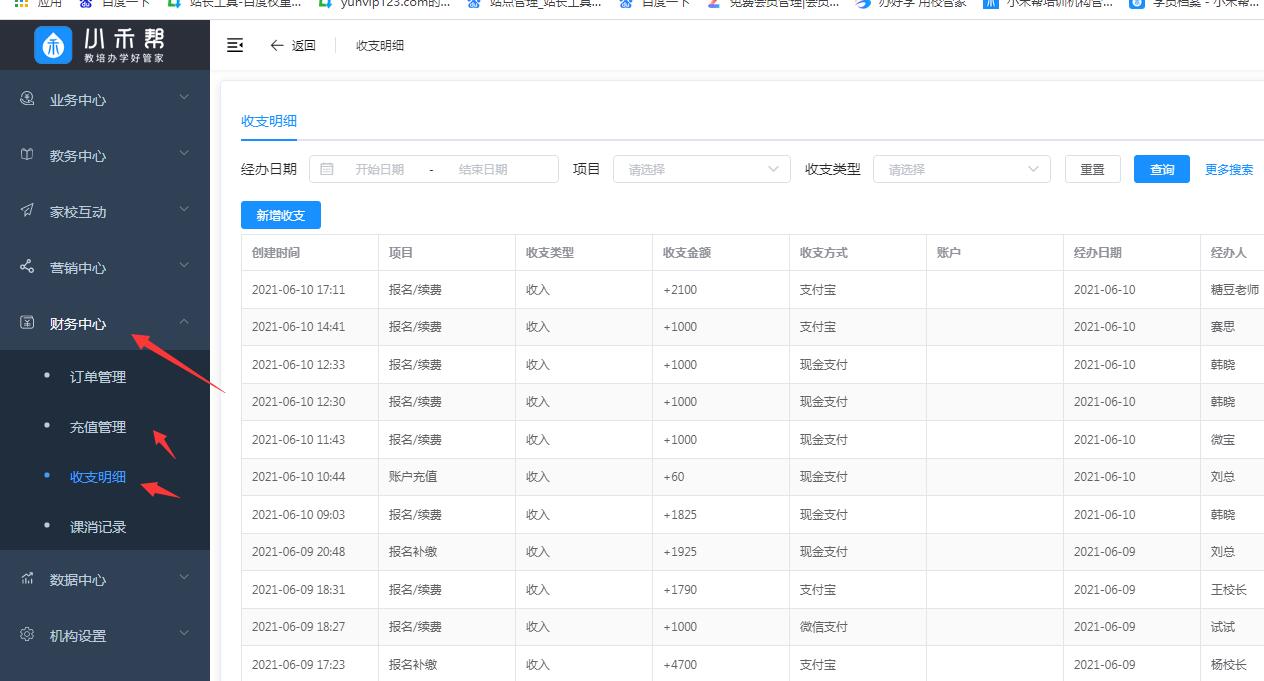Click the 结束日期 end date field
Image resolution: width=1264 pixels, height=681 pixels.
483,169
